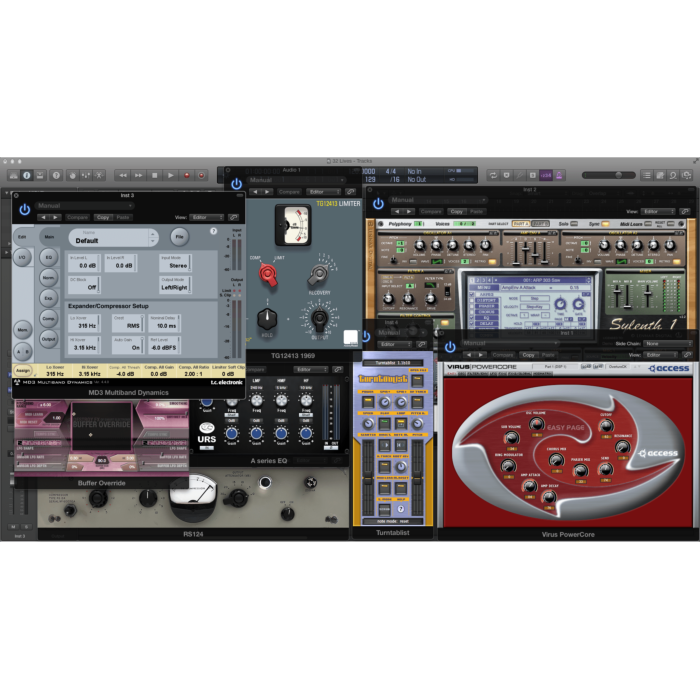Adjust the master volume slider in Logic toolbar
This screenshot has height=700, width=700.
tap(609, 175)
